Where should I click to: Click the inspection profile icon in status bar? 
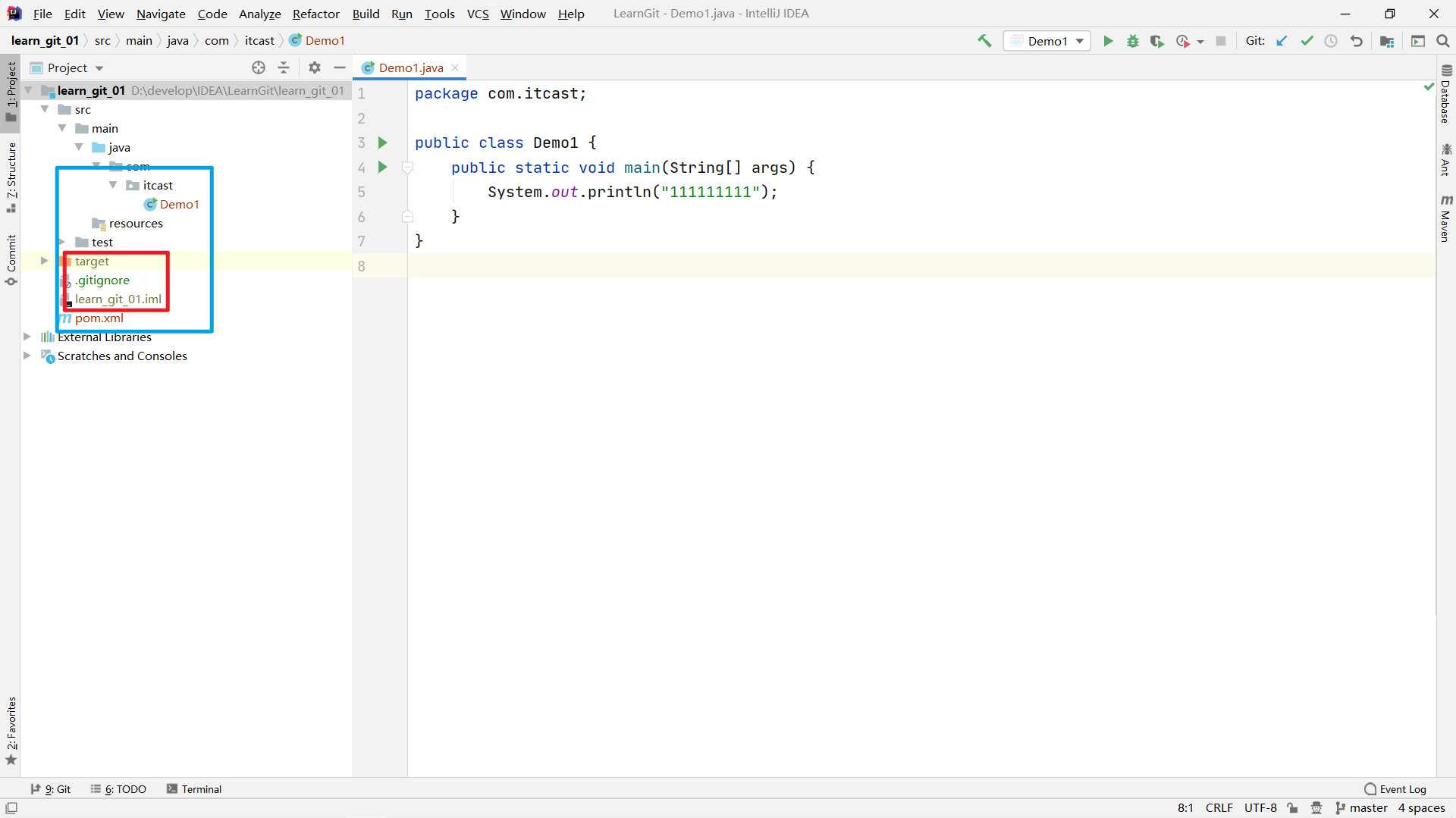click(1317, 808)
